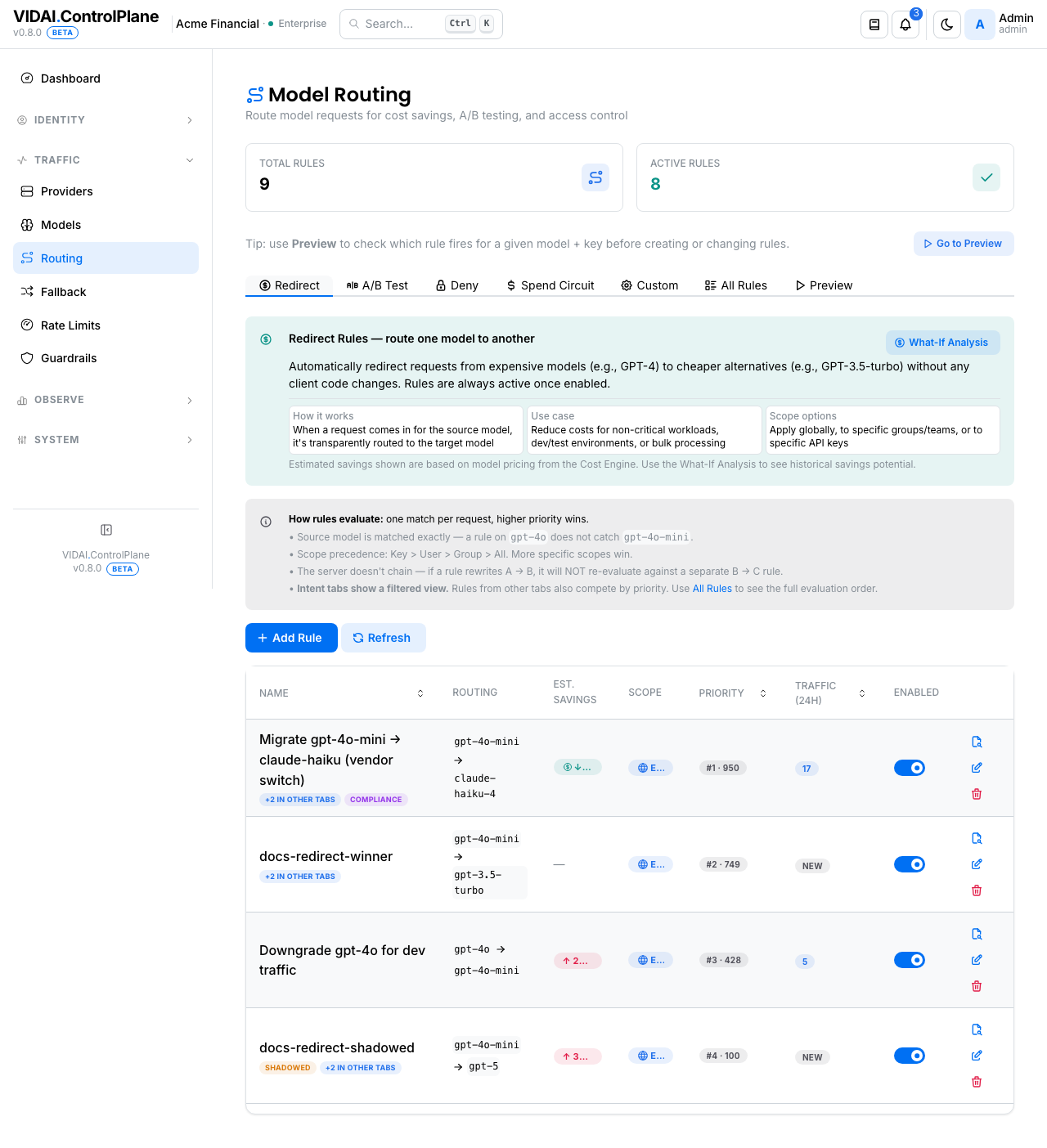Switch to the Deny tab

[x=457, y=285]
